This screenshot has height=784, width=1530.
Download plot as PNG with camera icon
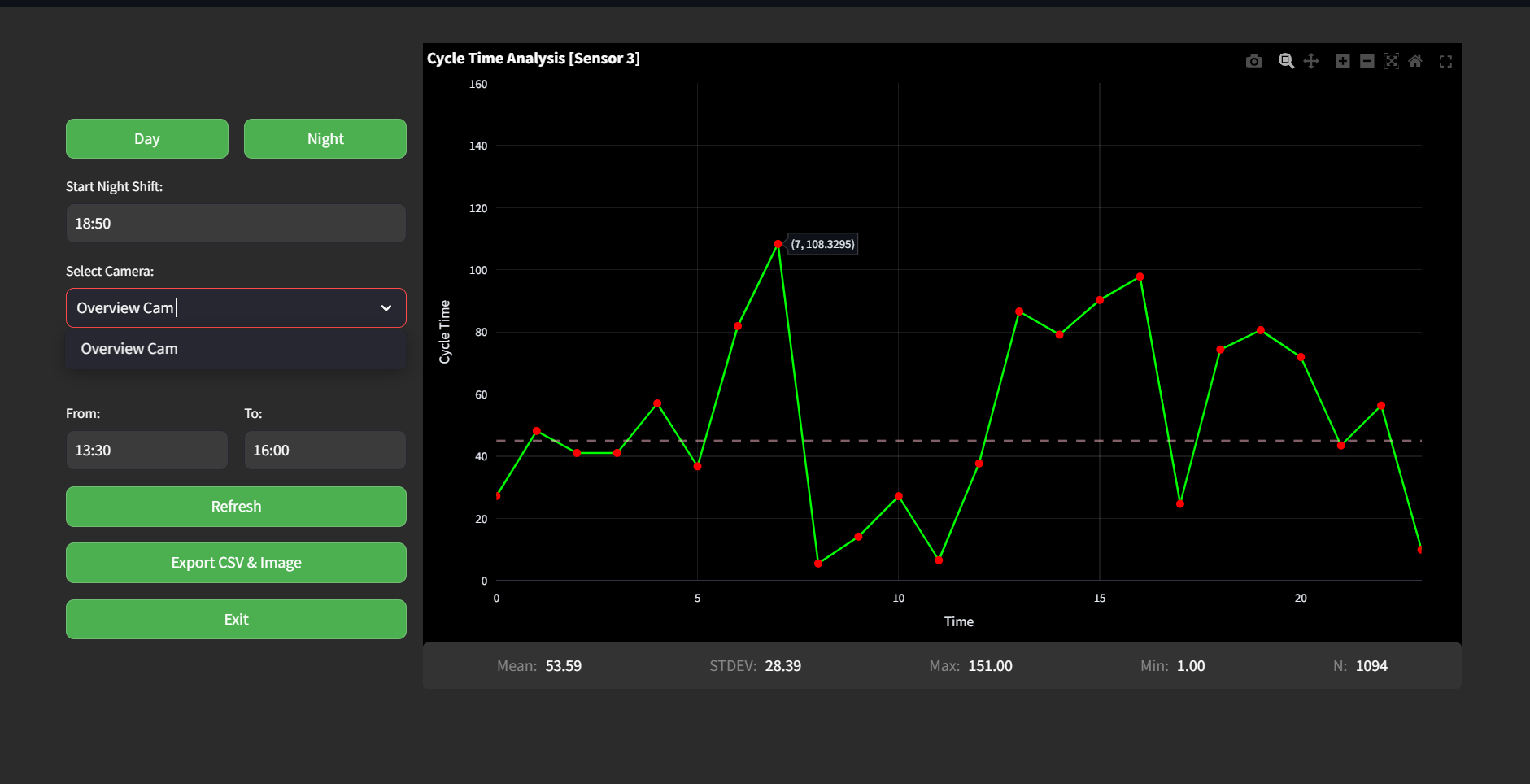(x=1253, y=61)
